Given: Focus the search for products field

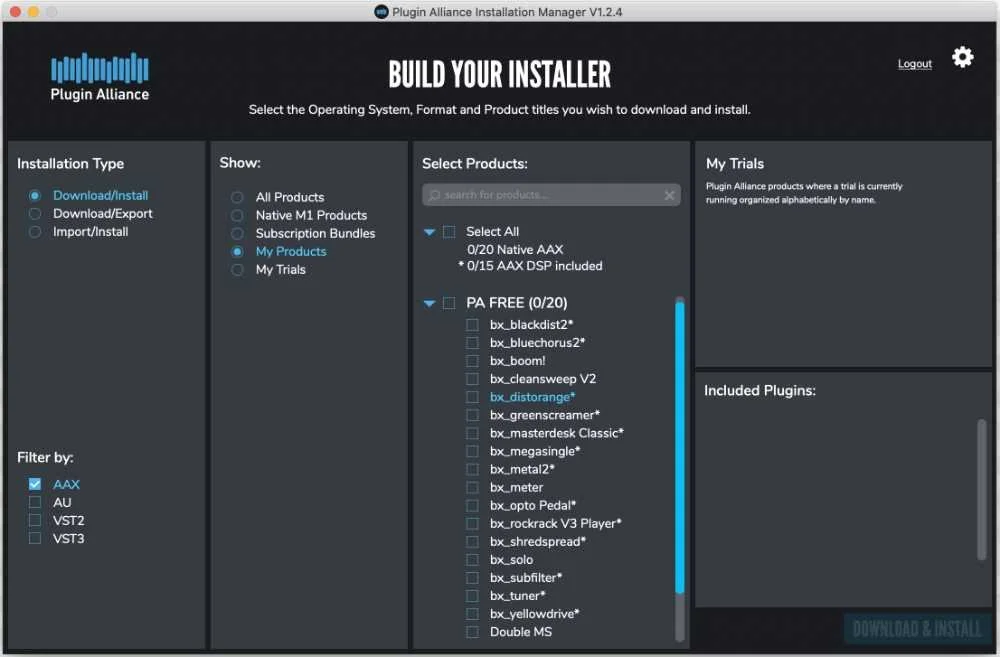Looking at the screenshot, I should [551, 195].
